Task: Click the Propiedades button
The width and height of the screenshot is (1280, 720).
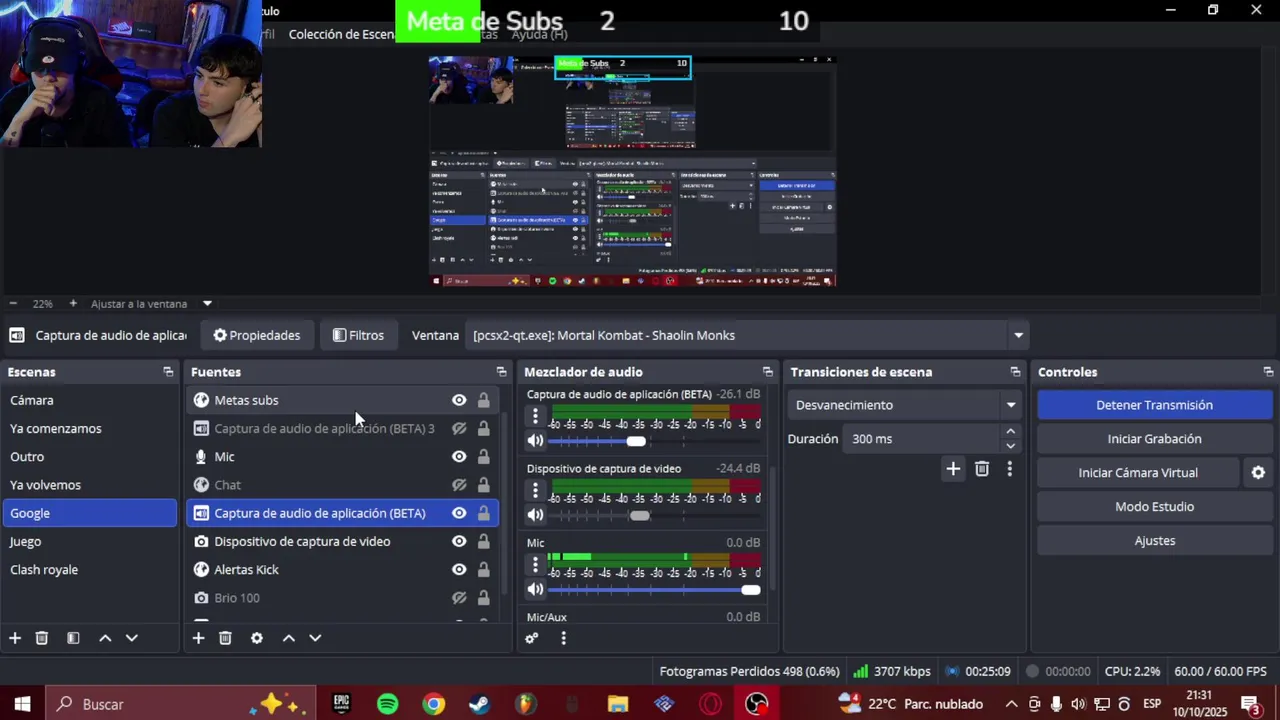Action: [x=257, y=335]
